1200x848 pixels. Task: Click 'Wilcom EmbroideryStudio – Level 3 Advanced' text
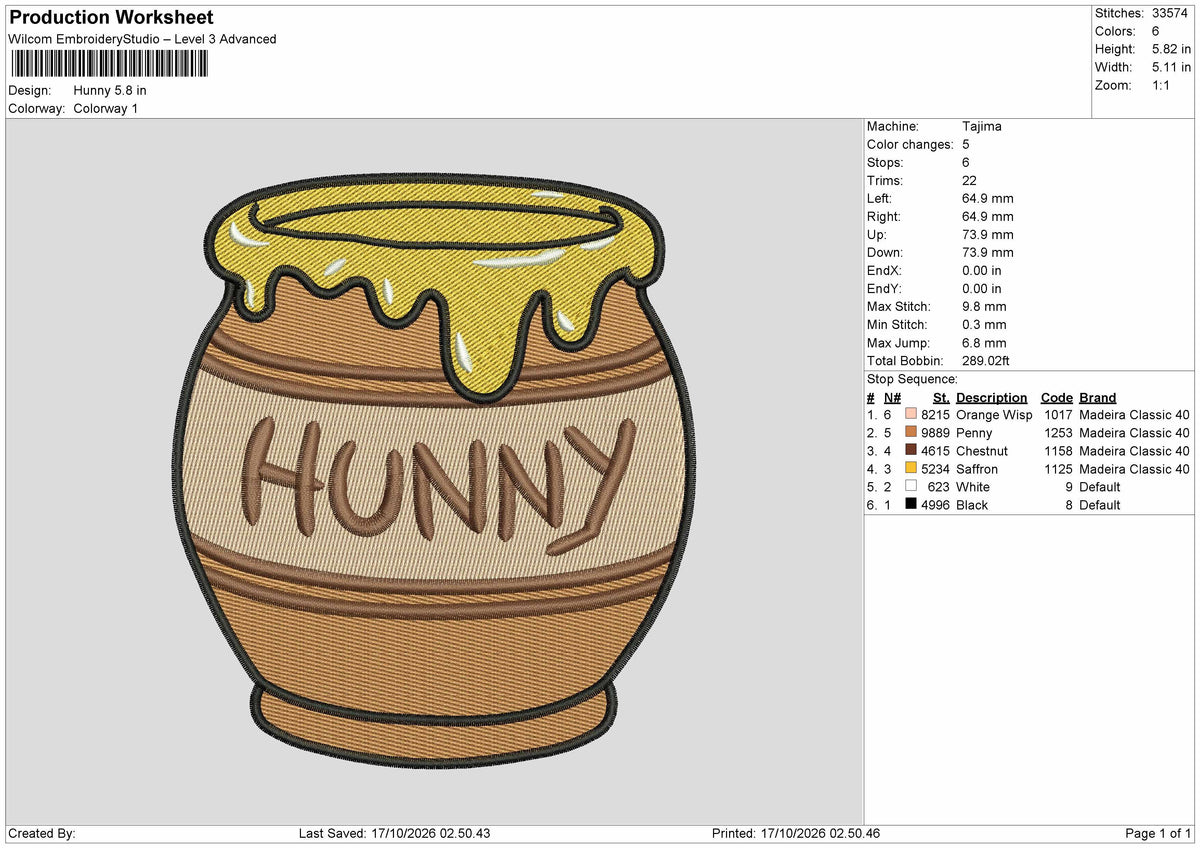pyautogui.click(x=142, y=39)
